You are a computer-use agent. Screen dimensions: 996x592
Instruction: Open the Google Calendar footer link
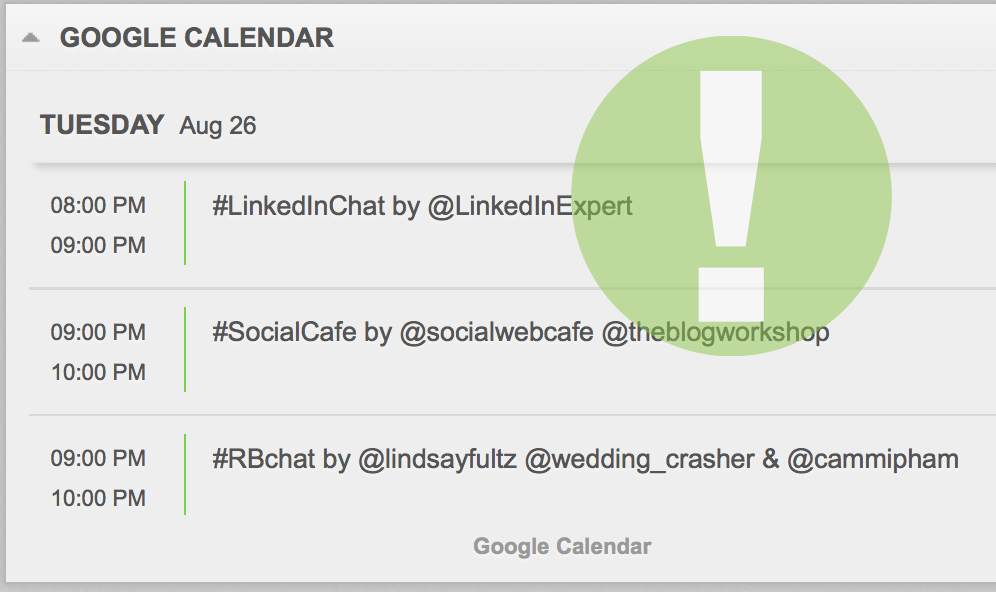pos(562,546)
